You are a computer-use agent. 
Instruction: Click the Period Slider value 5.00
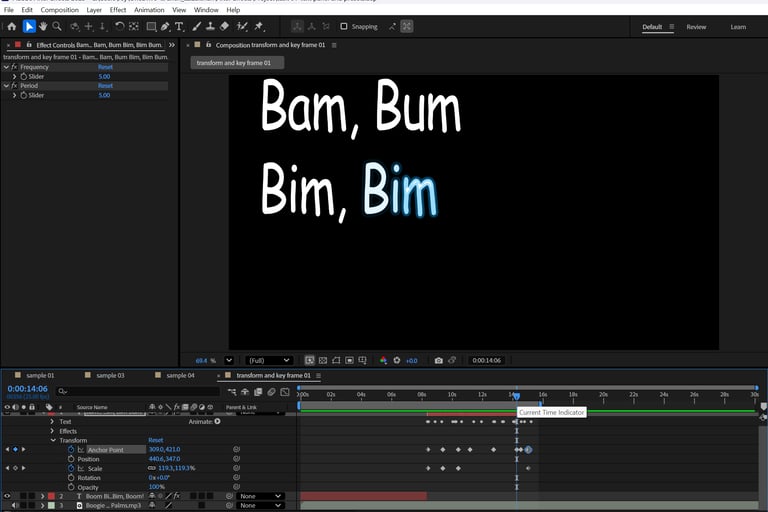(x=104, y=95)
